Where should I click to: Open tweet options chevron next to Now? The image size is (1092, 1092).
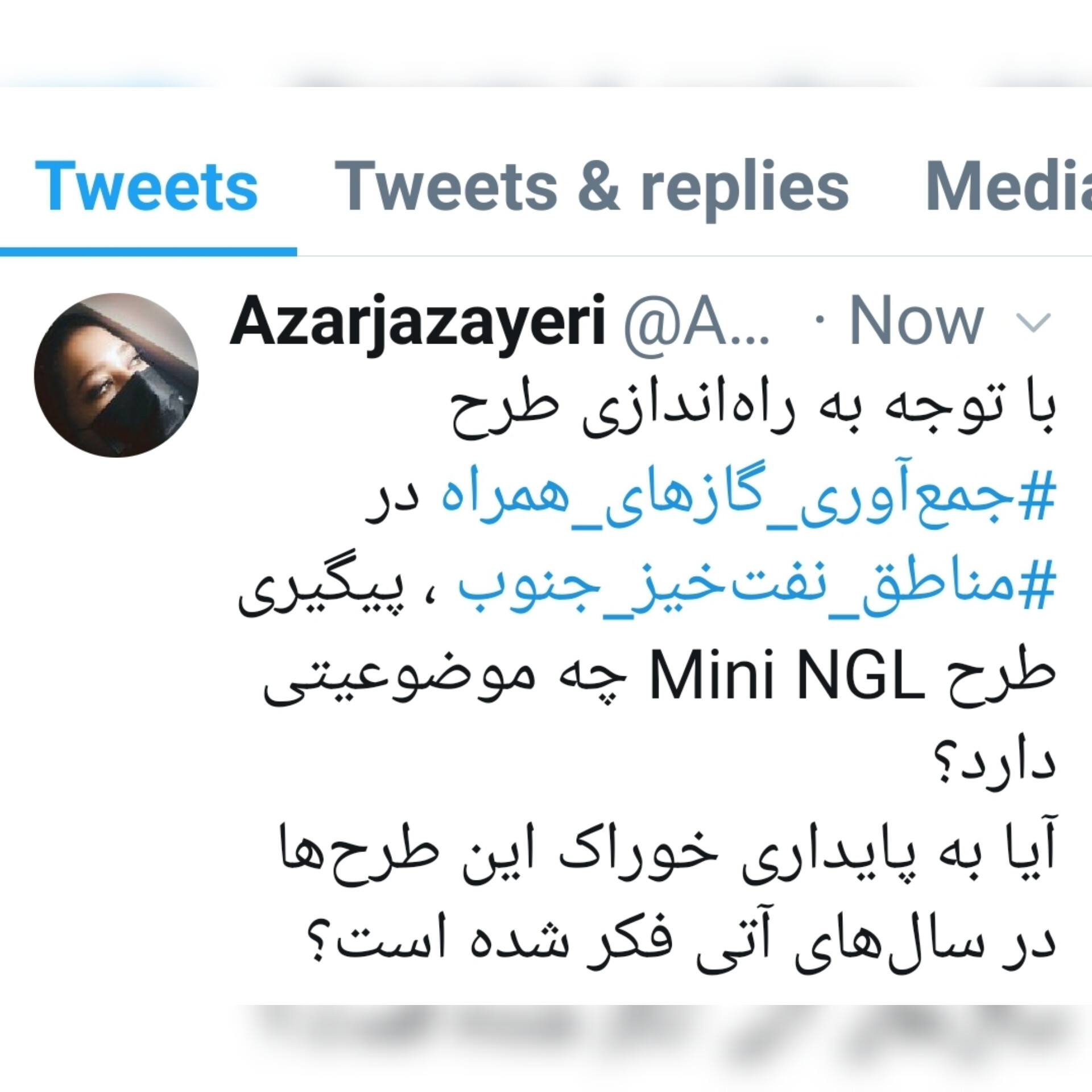pyautogui.click(x=1033, y=323)
